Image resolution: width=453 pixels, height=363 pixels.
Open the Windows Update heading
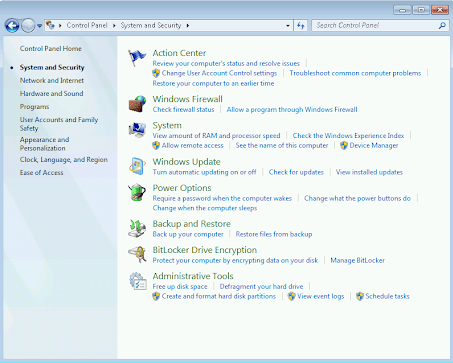click(186, 162)
